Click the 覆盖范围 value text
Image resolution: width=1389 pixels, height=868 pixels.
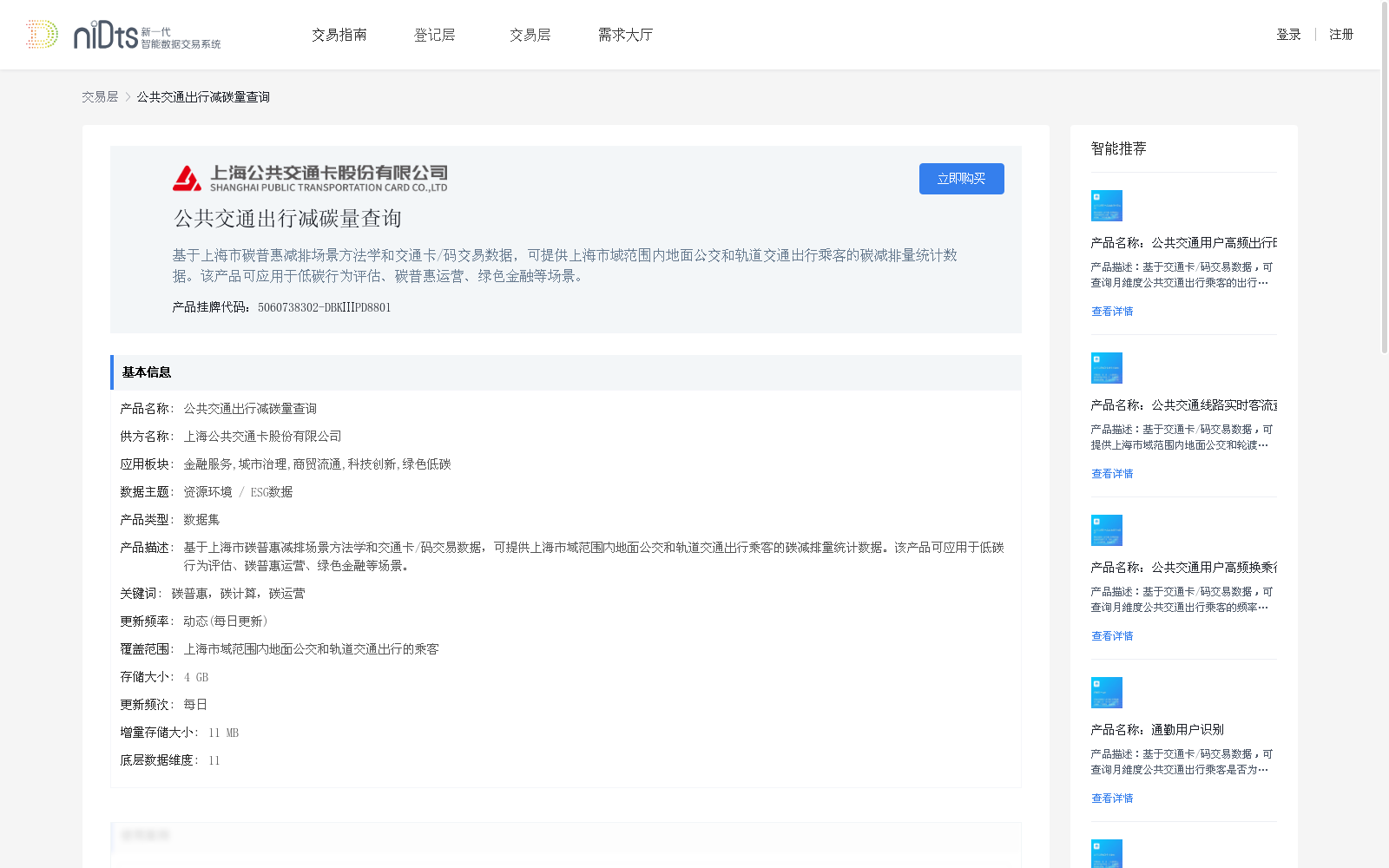311,649
